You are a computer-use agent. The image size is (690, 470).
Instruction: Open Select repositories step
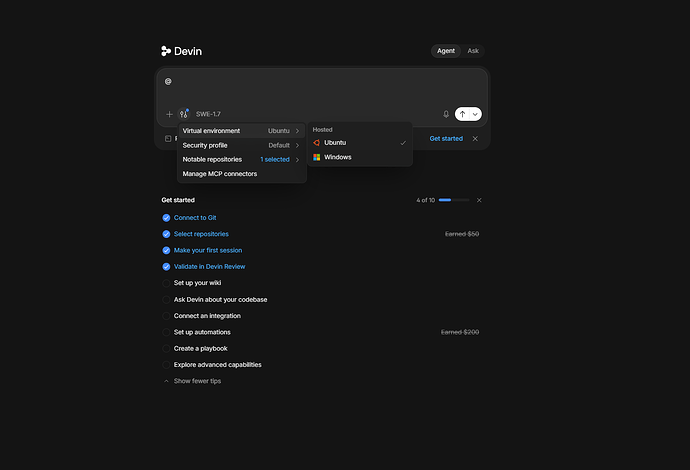pos(201,234)
